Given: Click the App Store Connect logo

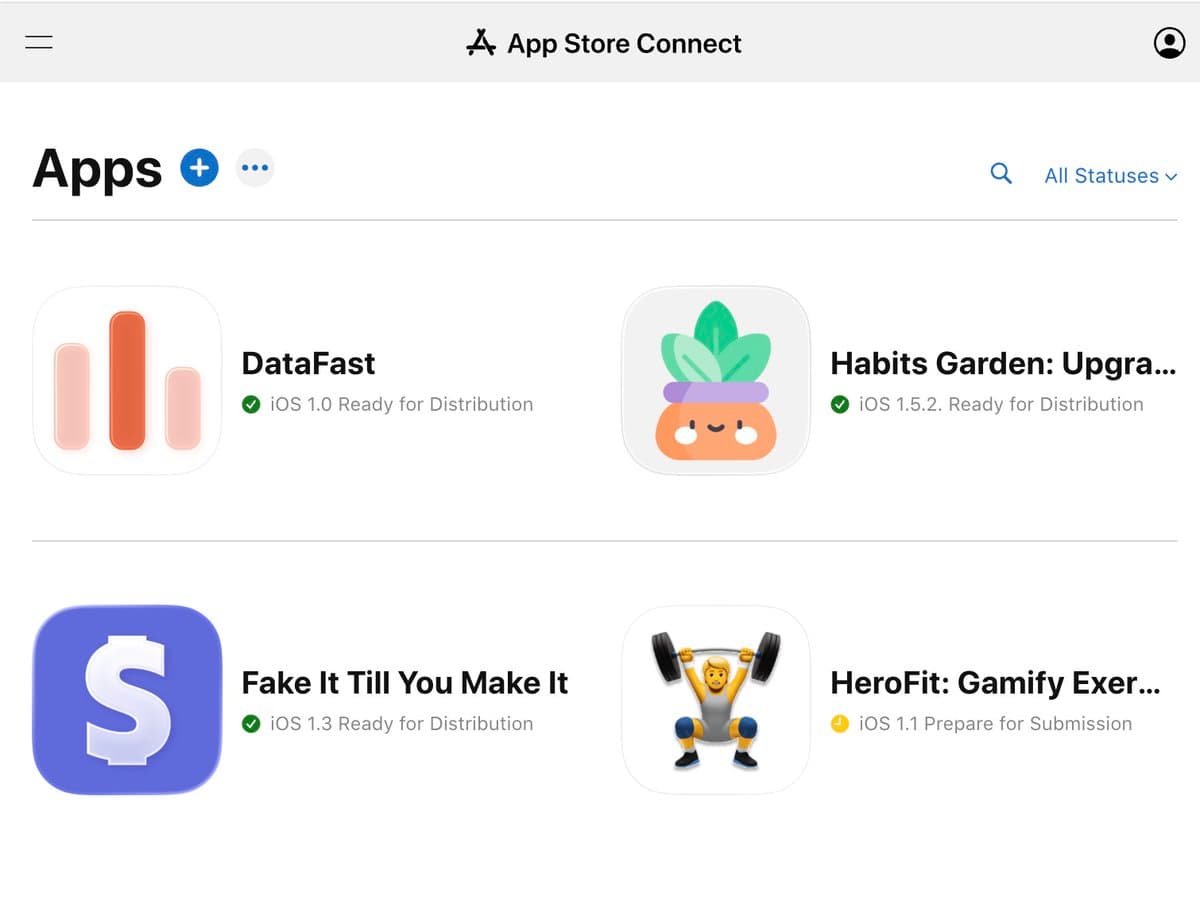Looking at the screenshot, I should click(481, 43).
